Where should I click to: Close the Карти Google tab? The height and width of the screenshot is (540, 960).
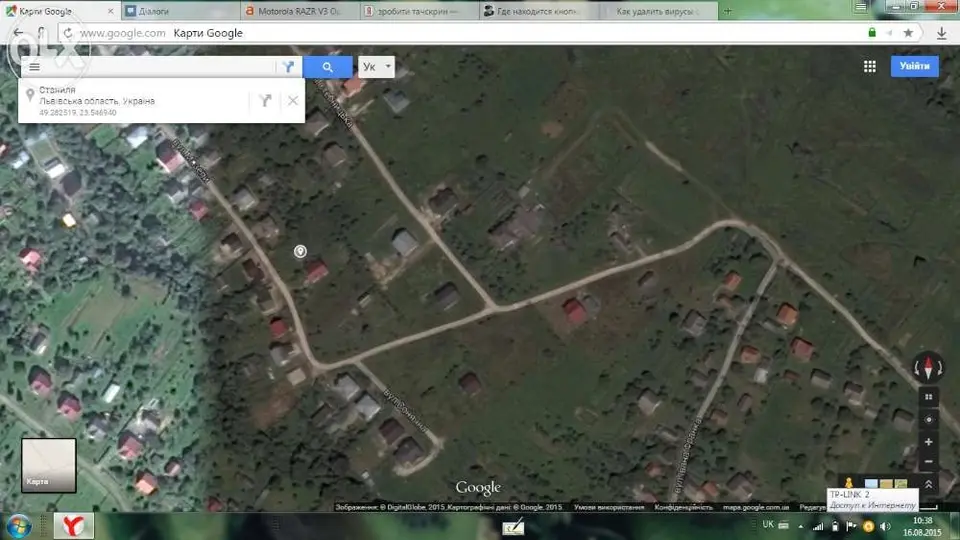(x=110, y=11)
